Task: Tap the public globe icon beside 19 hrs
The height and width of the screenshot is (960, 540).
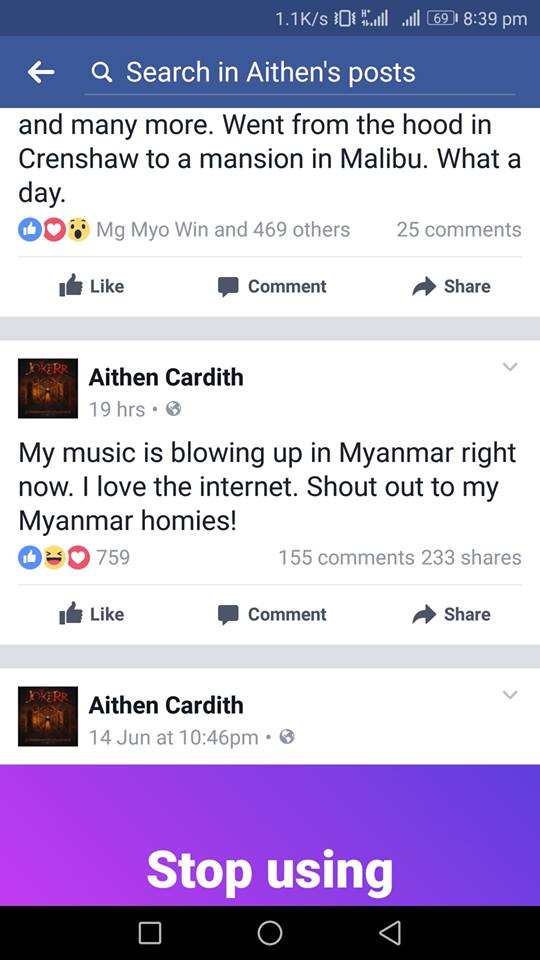Action: pos(174,410)
